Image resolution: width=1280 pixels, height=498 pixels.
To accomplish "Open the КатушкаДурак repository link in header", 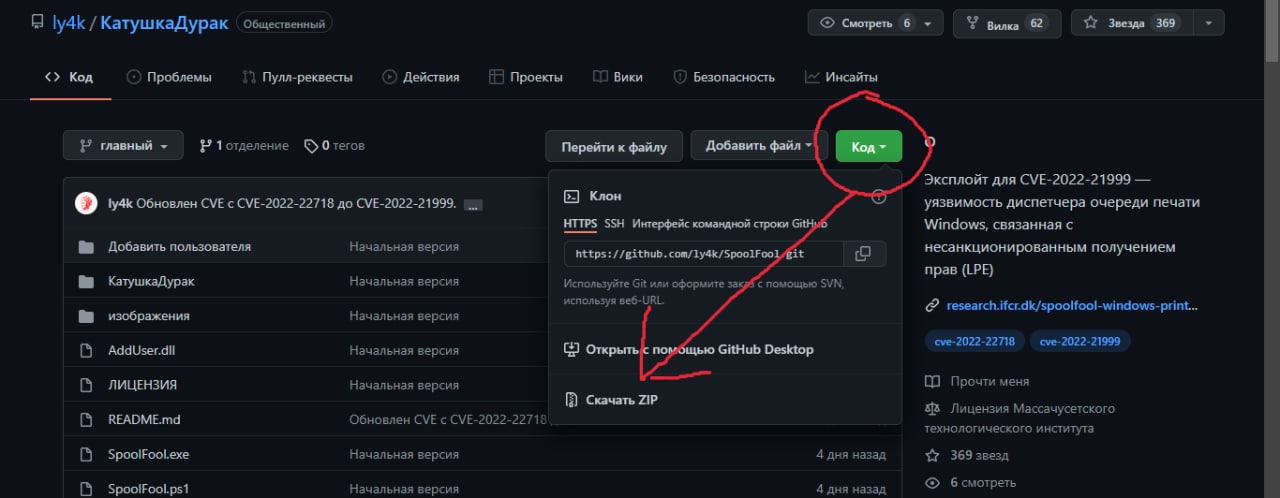I will (164, 22).
